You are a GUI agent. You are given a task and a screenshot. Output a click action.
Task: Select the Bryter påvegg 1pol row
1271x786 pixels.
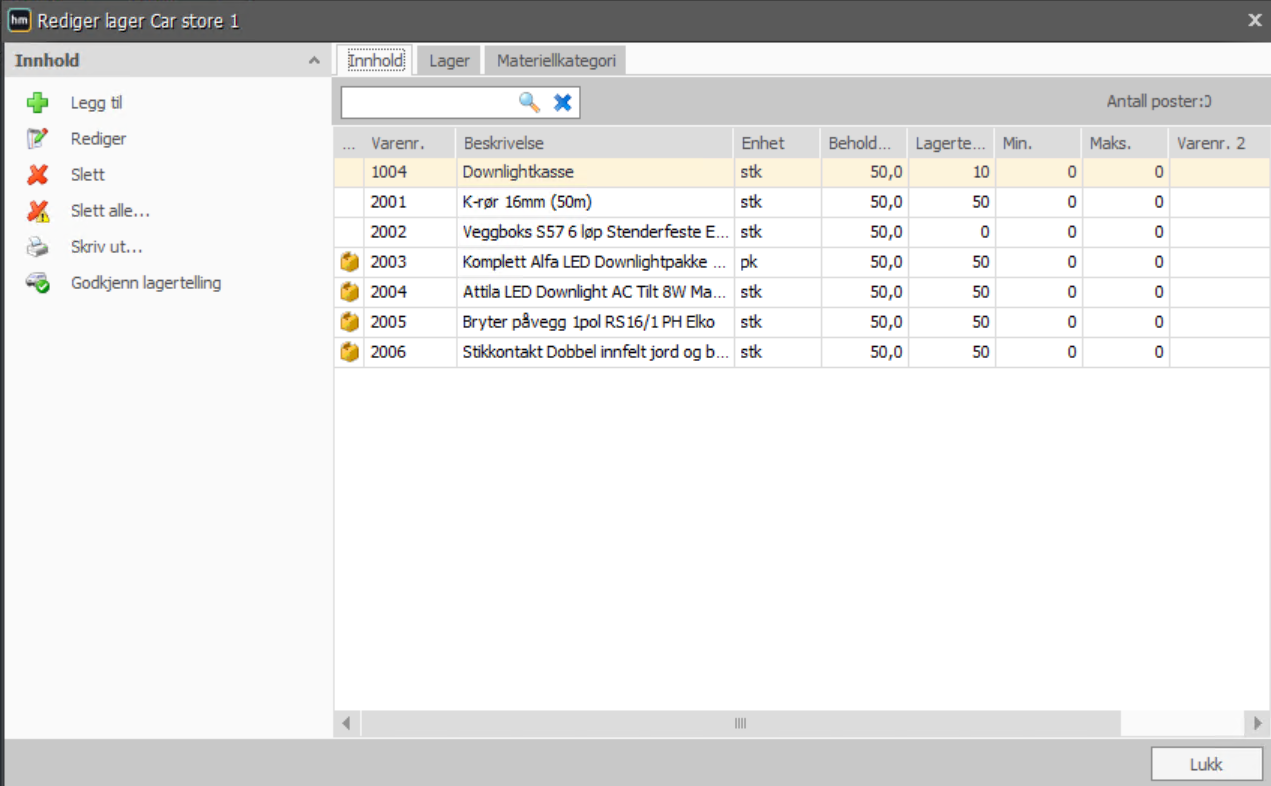(x=802, y=322)
